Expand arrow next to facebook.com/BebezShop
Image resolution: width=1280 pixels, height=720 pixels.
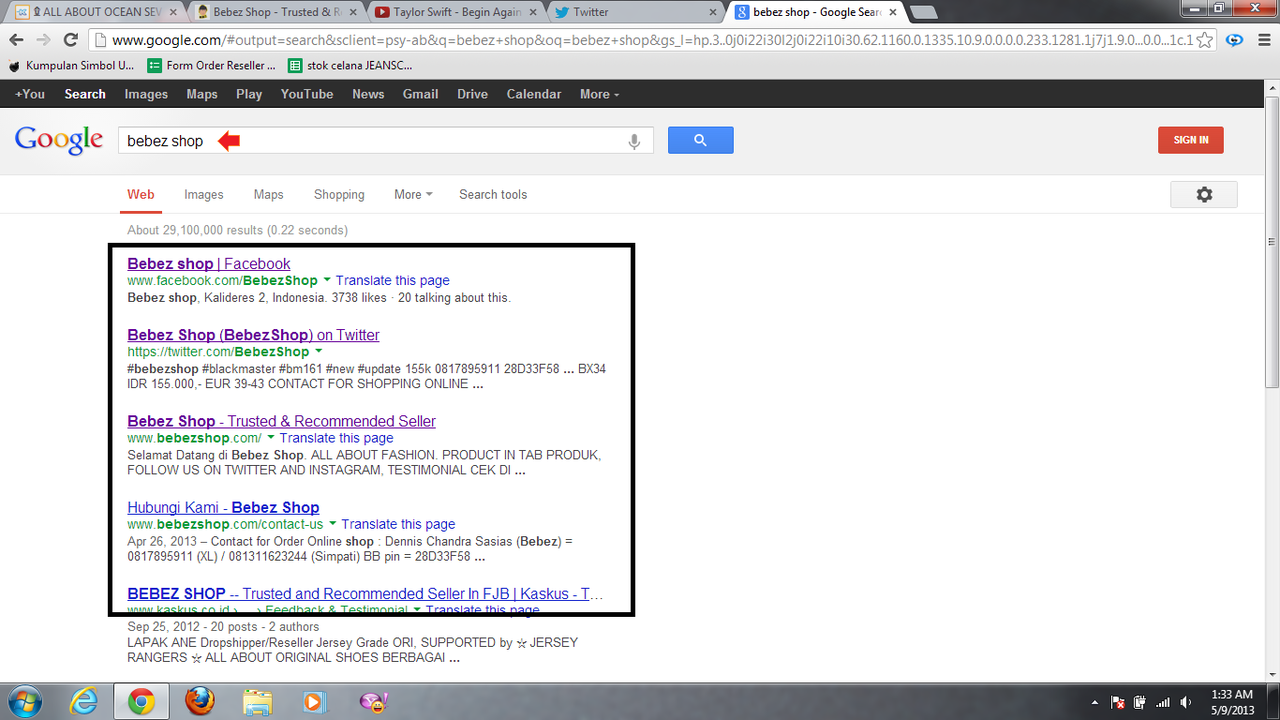pos(327,281)
